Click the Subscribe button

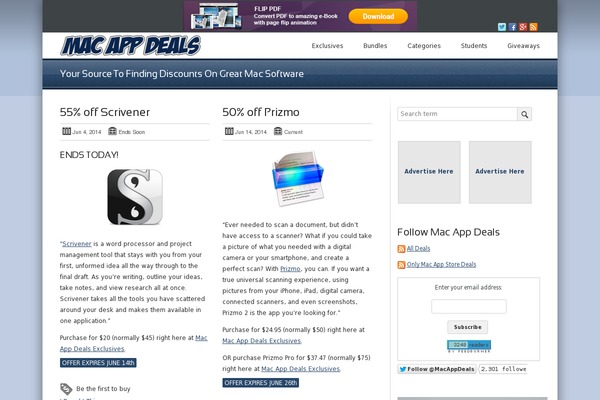coord(468,327)
